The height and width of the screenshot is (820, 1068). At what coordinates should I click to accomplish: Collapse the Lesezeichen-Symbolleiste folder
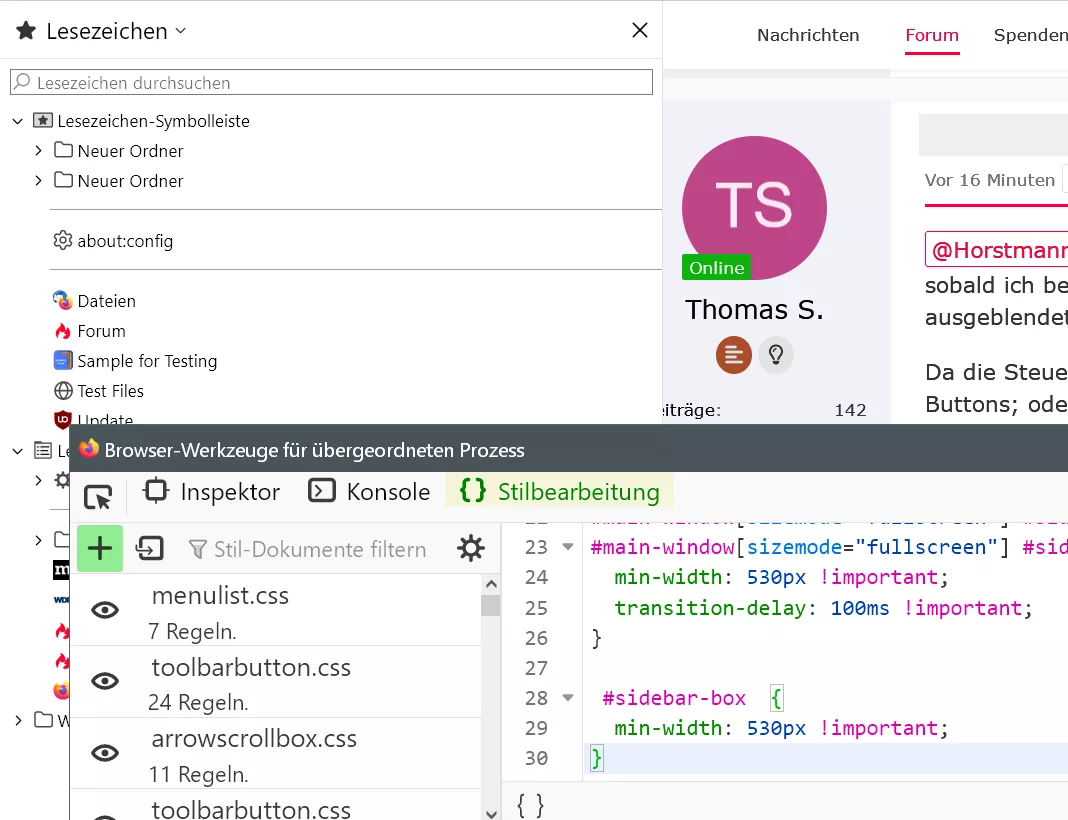(18, 121)
